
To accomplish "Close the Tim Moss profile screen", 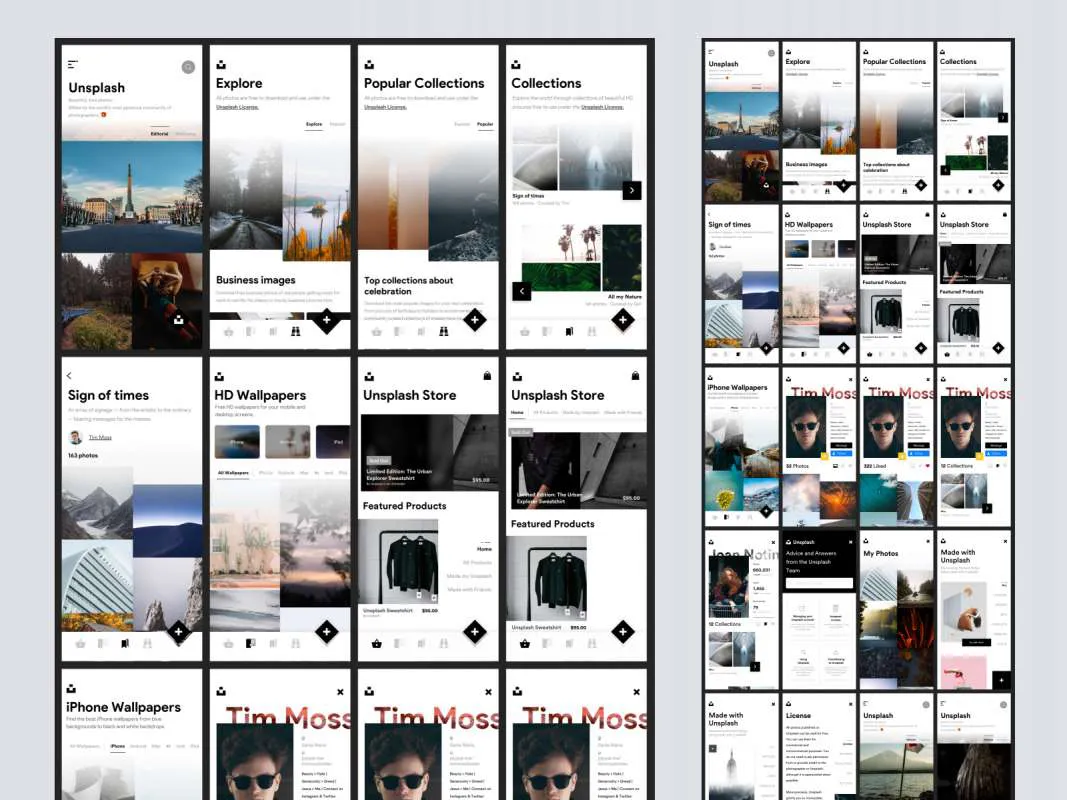I will (340, 691).
